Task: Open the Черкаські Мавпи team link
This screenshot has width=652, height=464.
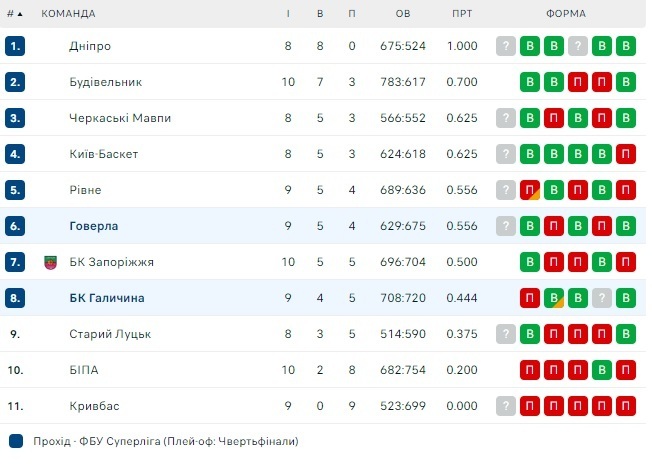Action: point(120,118)
